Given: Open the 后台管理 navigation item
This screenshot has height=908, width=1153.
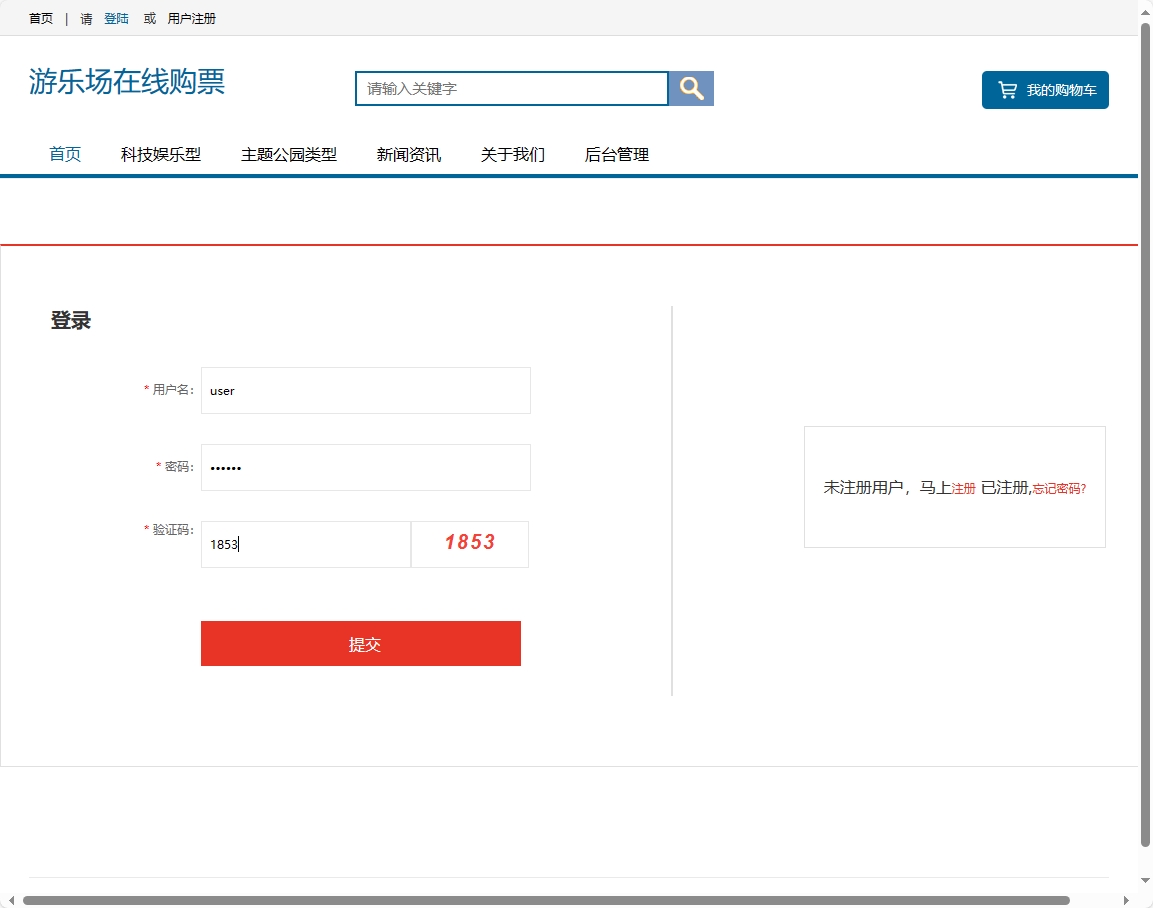Looking at the screenshot, I should (x=617, y=154).
